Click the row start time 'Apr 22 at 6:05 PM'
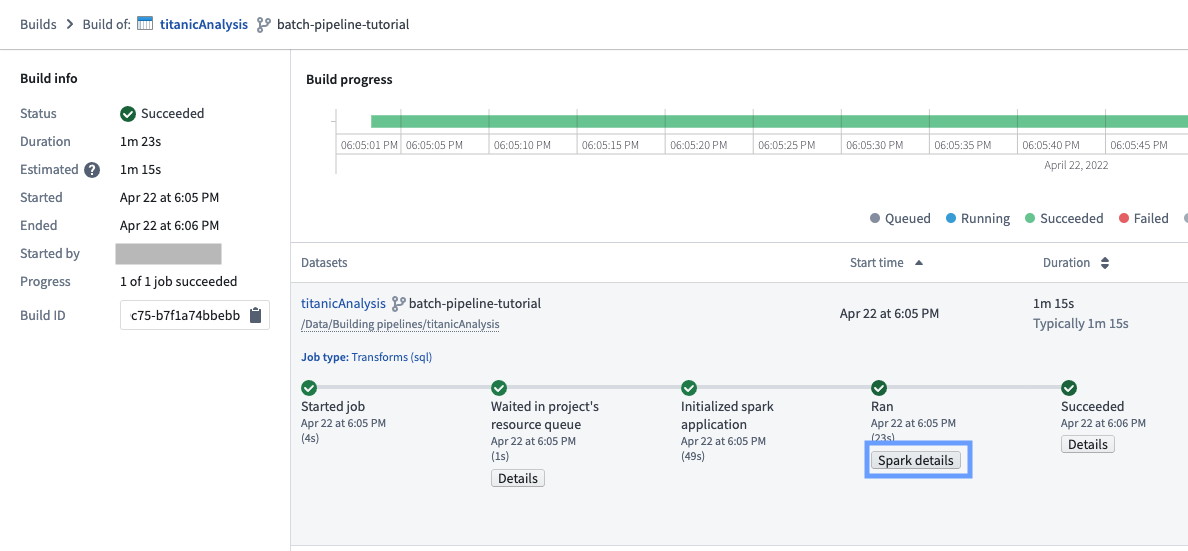The width and height of the screenshot is (1188, 551). pos(889,314)
